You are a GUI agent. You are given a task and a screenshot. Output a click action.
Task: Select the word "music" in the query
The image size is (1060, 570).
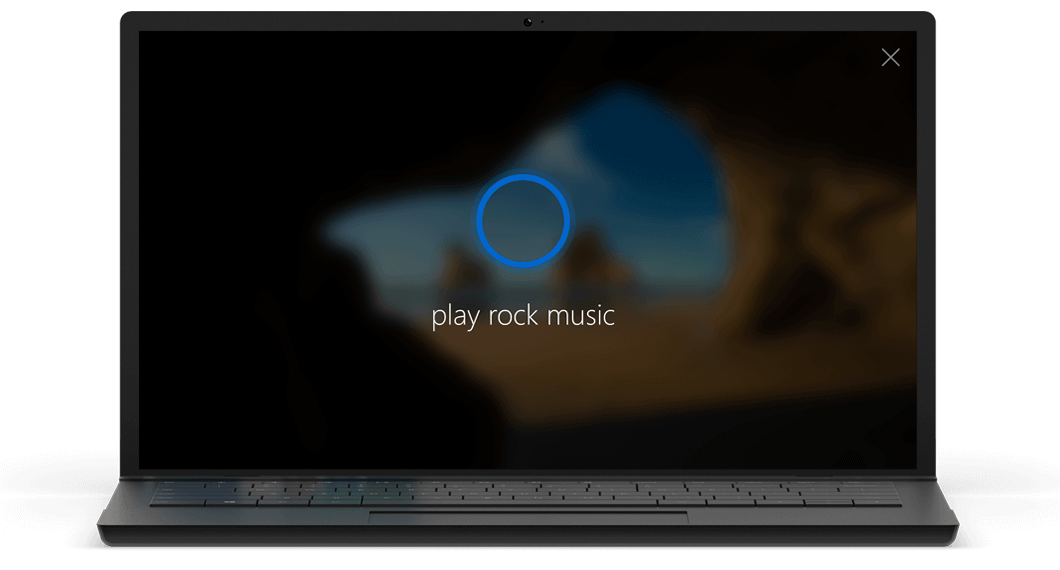click(x=581, y=315)
